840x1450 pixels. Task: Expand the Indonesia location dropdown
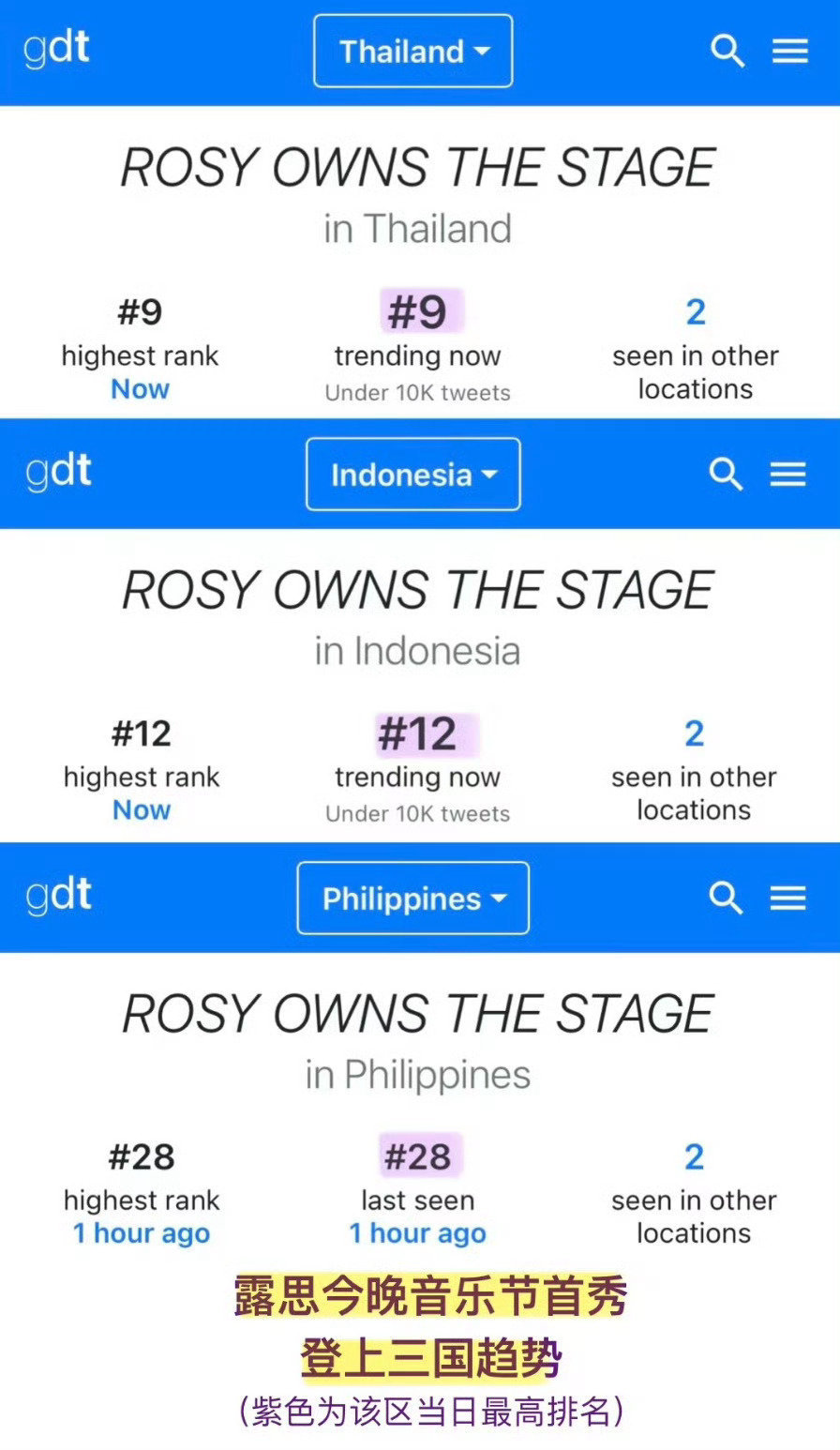412,475
